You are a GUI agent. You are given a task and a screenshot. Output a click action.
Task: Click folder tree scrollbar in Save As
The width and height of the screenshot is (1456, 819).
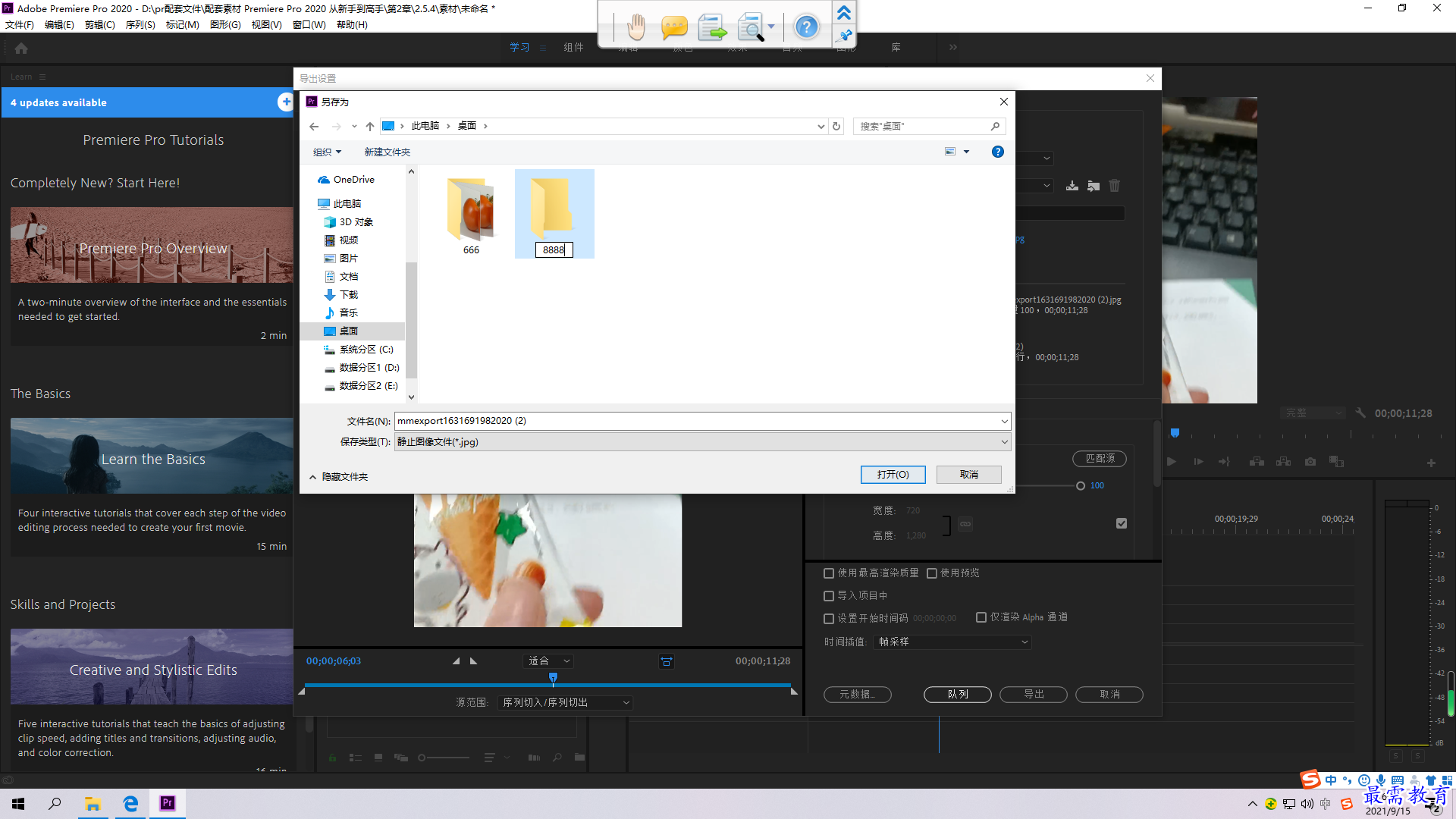tap(411, 320)
